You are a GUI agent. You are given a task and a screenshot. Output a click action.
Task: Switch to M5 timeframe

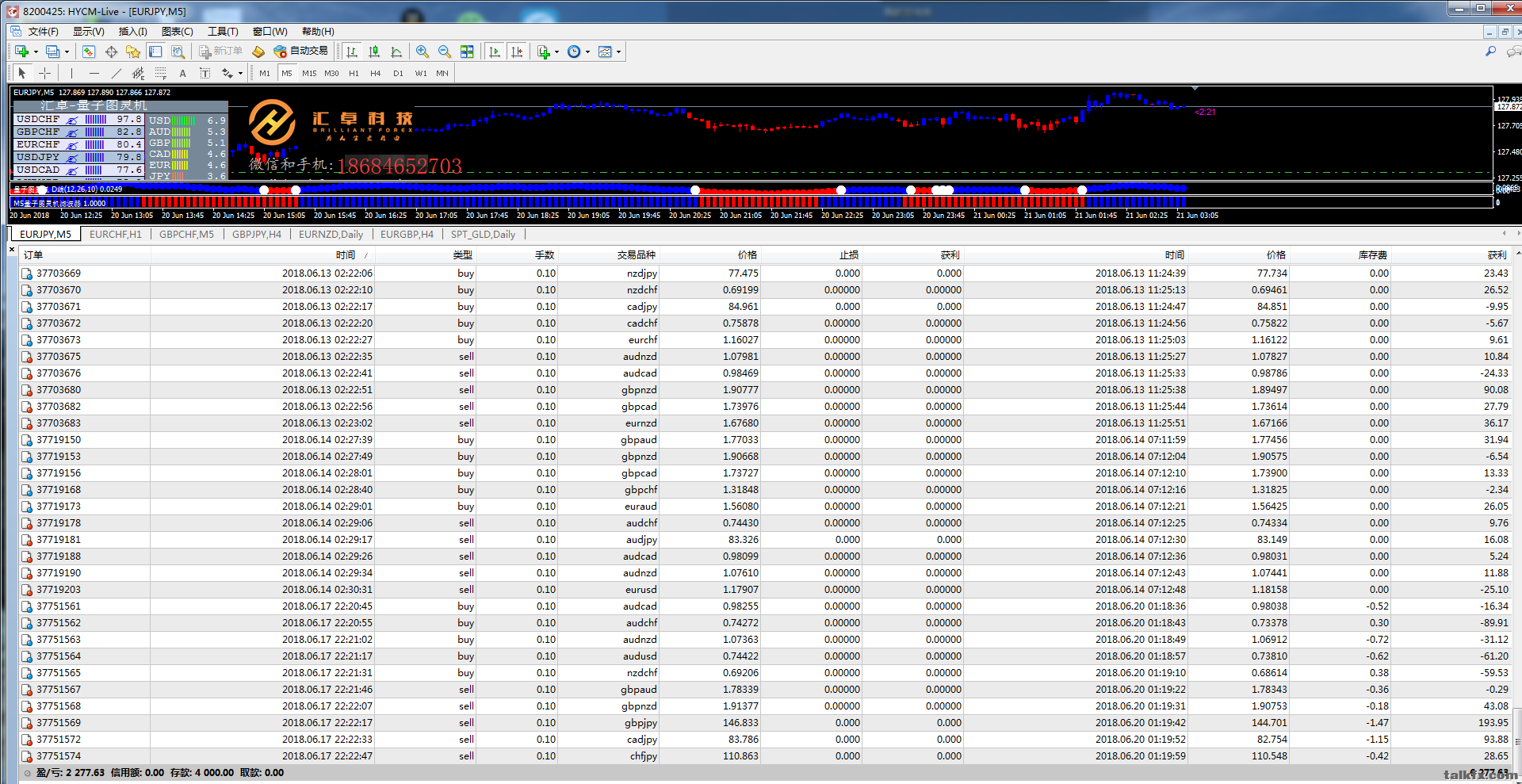[287, 73]
